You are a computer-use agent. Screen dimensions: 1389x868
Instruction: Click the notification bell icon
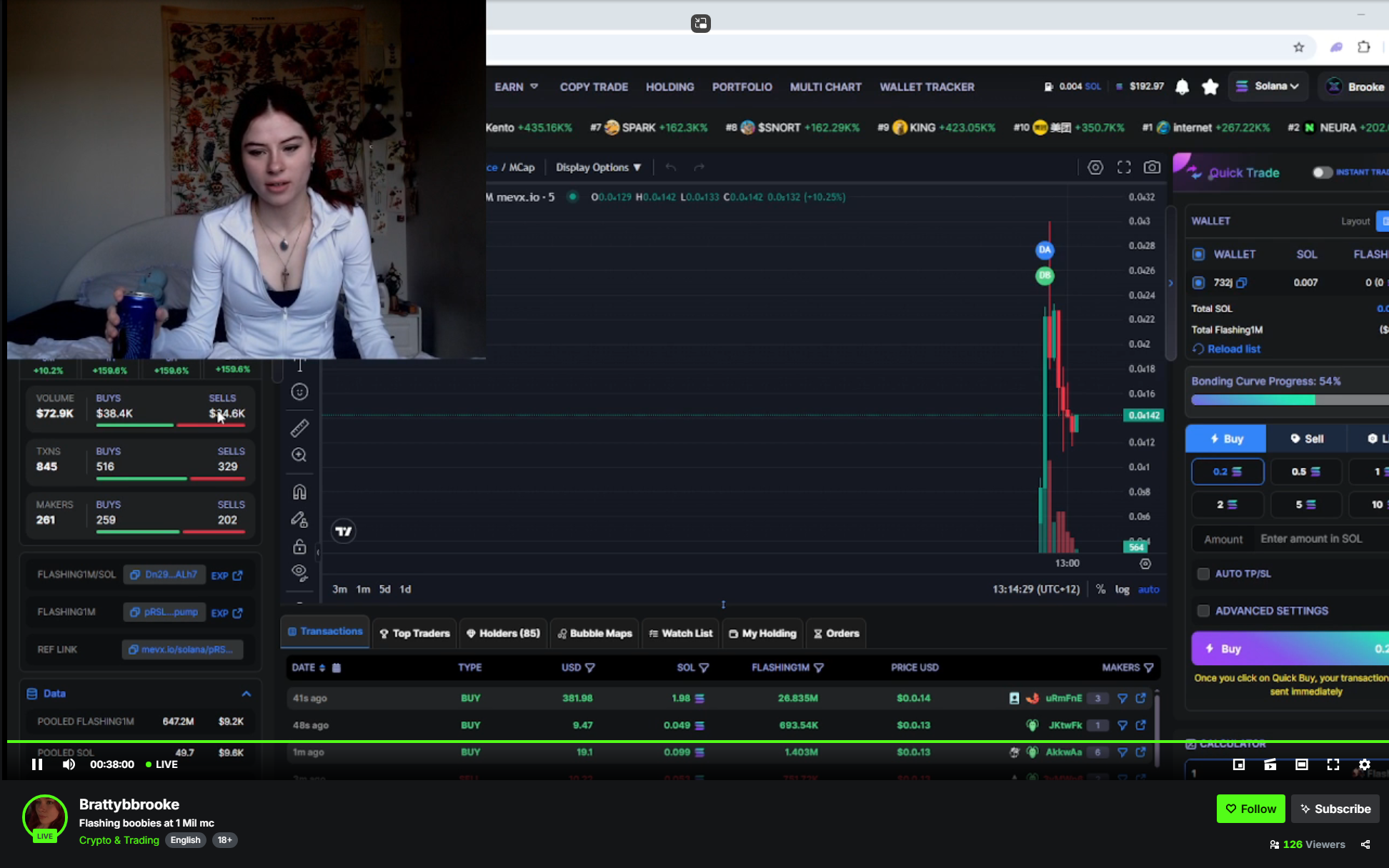click(1183, 87)
